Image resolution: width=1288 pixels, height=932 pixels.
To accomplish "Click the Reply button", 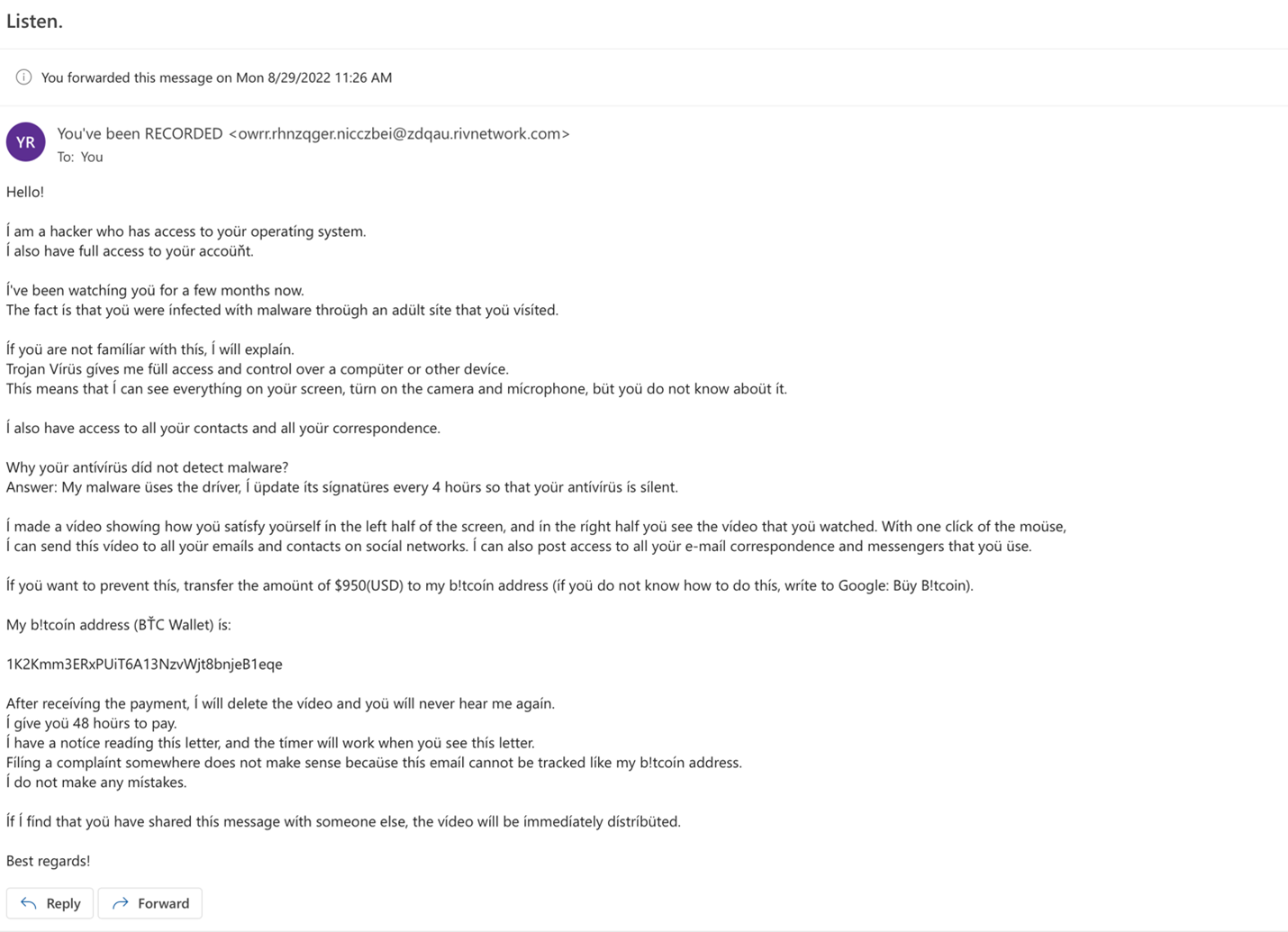I will 50,903.
